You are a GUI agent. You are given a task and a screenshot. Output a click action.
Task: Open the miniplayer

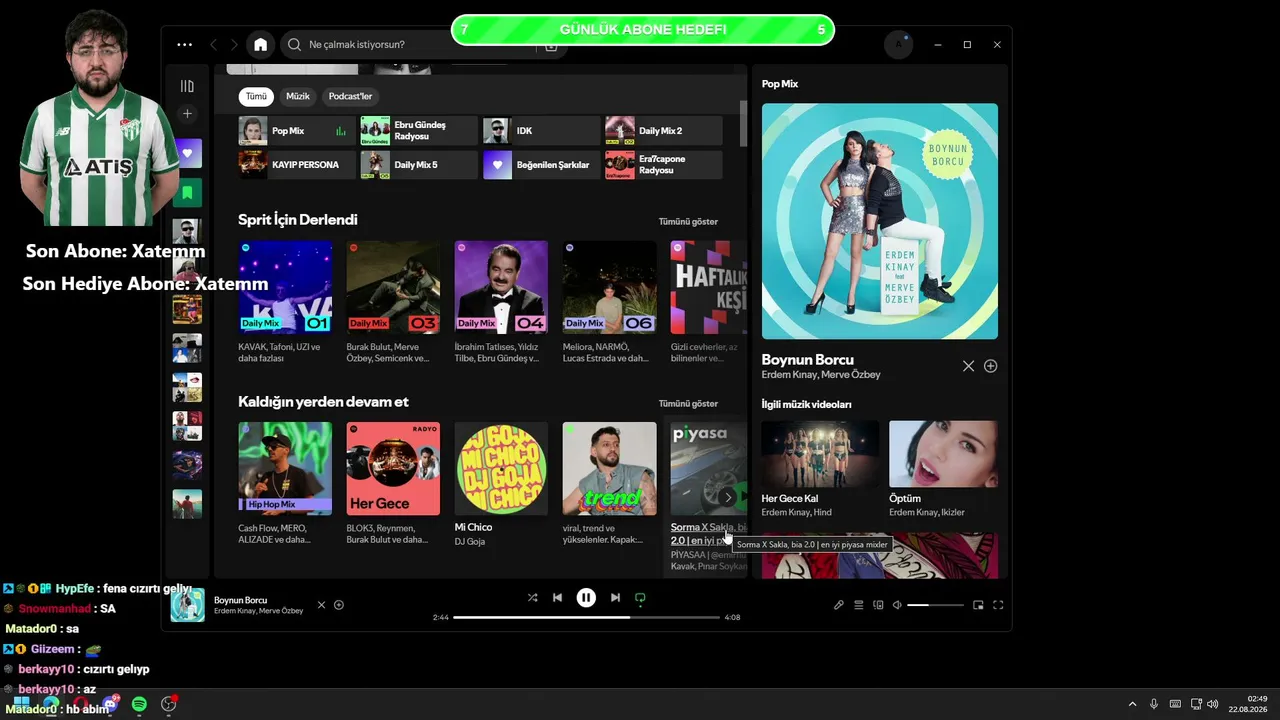[x=978, y=605]
